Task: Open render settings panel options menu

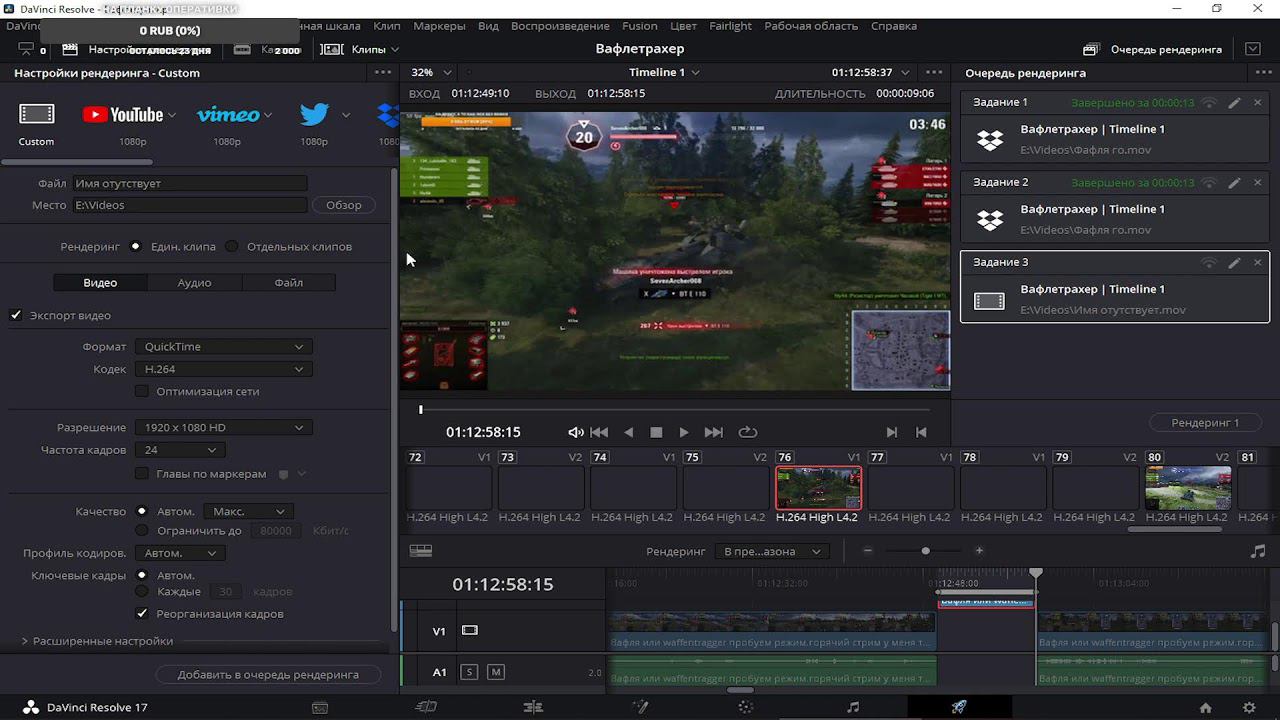Action: point(383,72)
